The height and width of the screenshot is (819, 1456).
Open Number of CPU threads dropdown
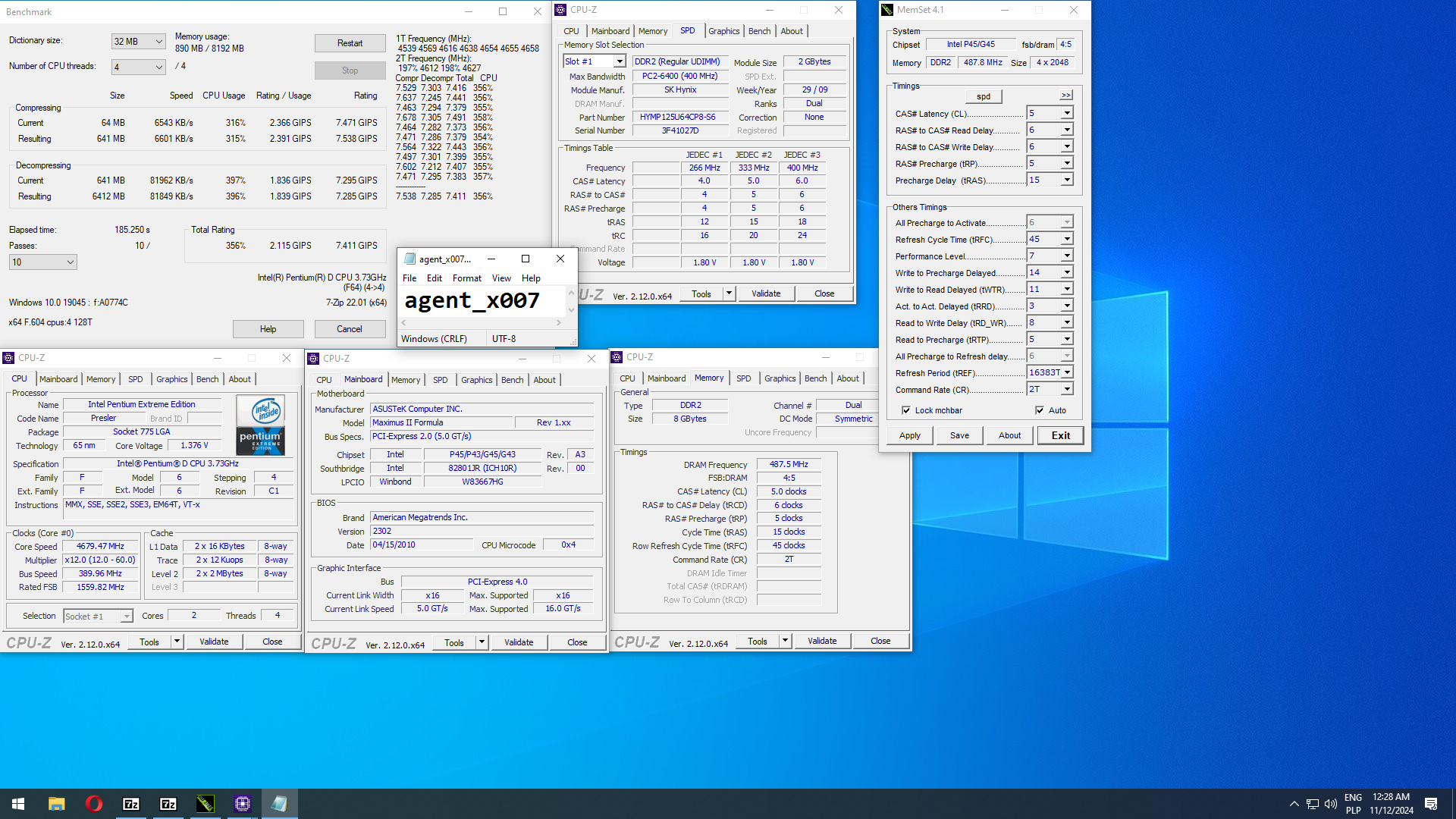pyautogui.click(x=138, y=67)
